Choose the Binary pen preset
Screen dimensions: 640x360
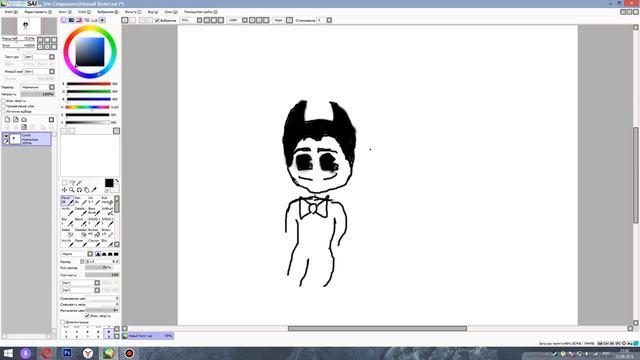(x=107, y=233)
